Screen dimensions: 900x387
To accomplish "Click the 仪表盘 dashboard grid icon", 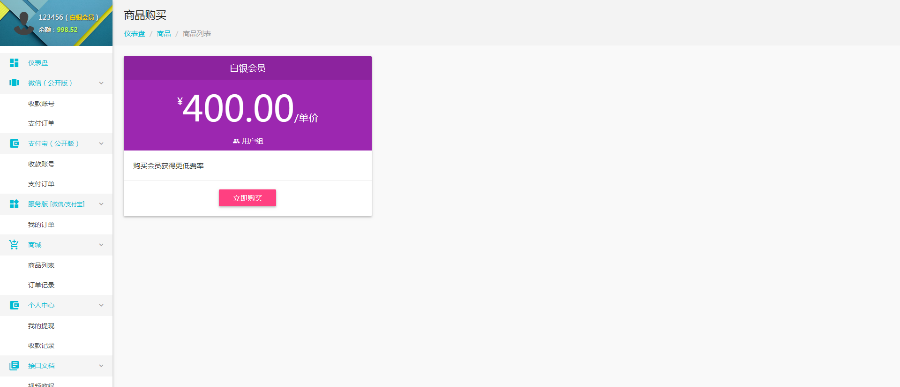I will point(14,63).
